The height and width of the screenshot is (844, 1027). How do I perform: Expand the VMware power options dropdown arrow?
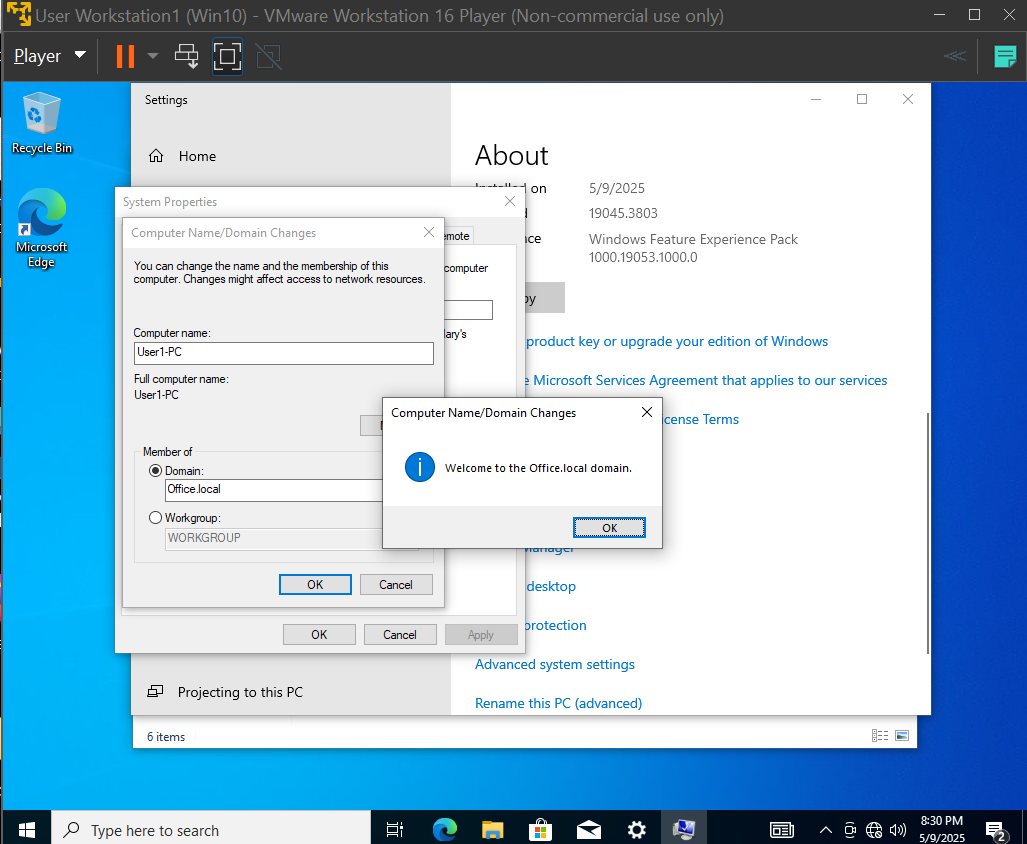(153, 56)
